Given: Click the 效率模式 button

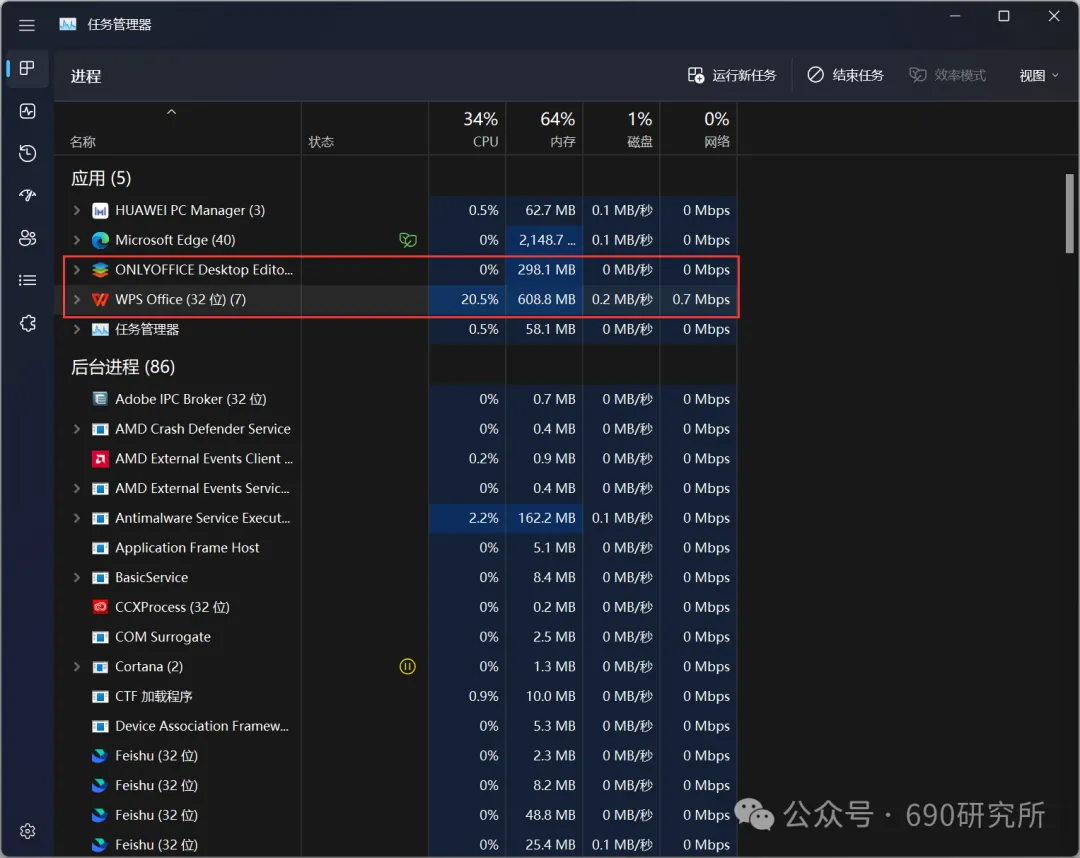Looking at the screenshot, I should [948, 75].
